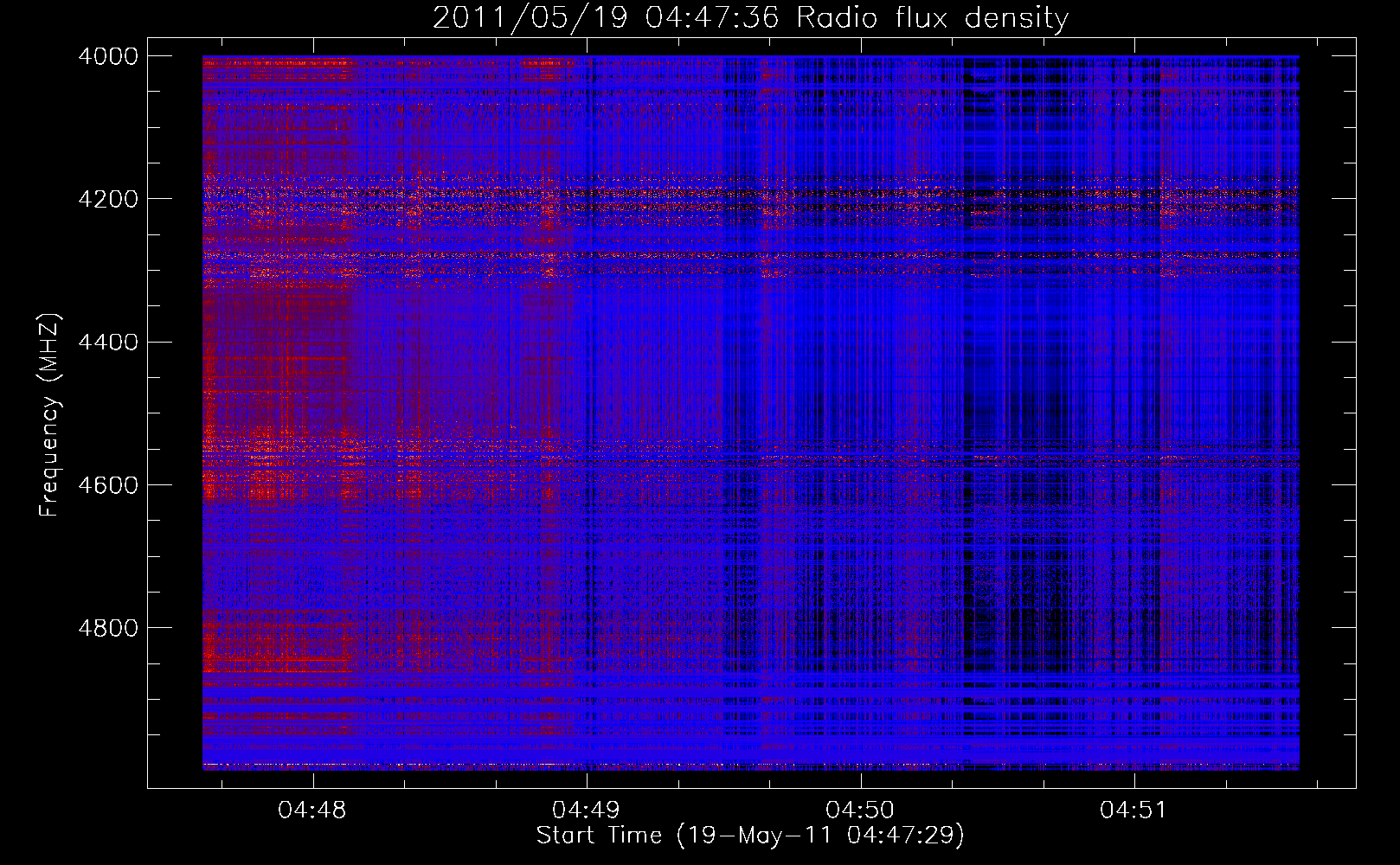Click the 04:48 time tick label
This screenshot has width=1400, height=865.
tap(312, 811)
